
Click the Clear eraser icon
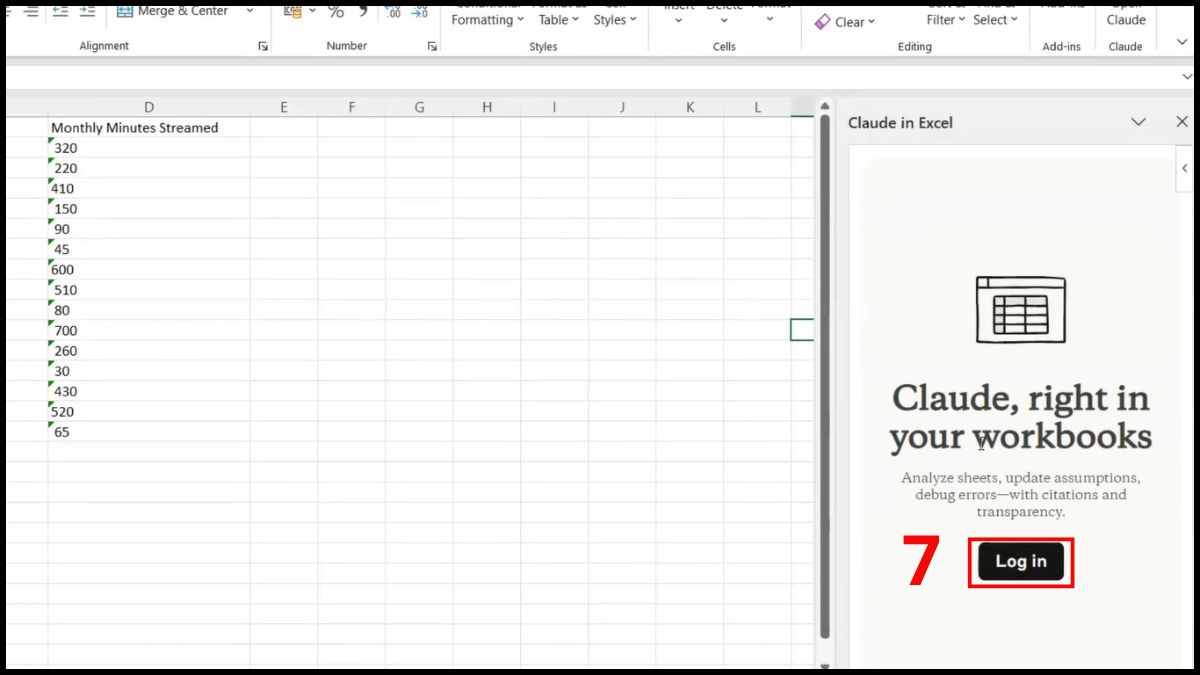tap(822, 21)
